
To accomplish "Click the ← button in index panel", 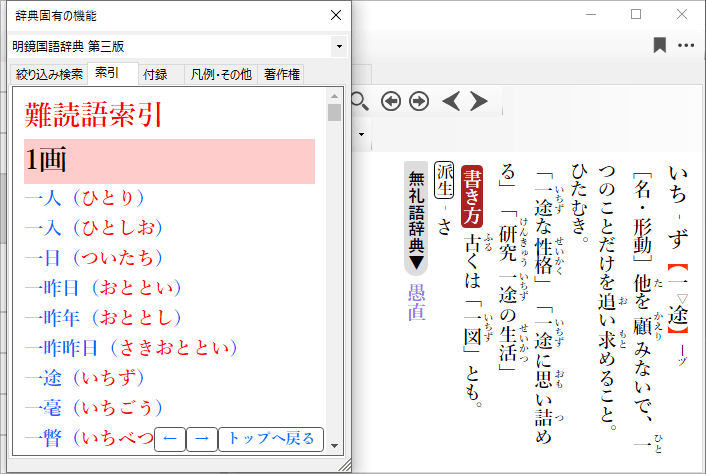I will coord(170,438).
